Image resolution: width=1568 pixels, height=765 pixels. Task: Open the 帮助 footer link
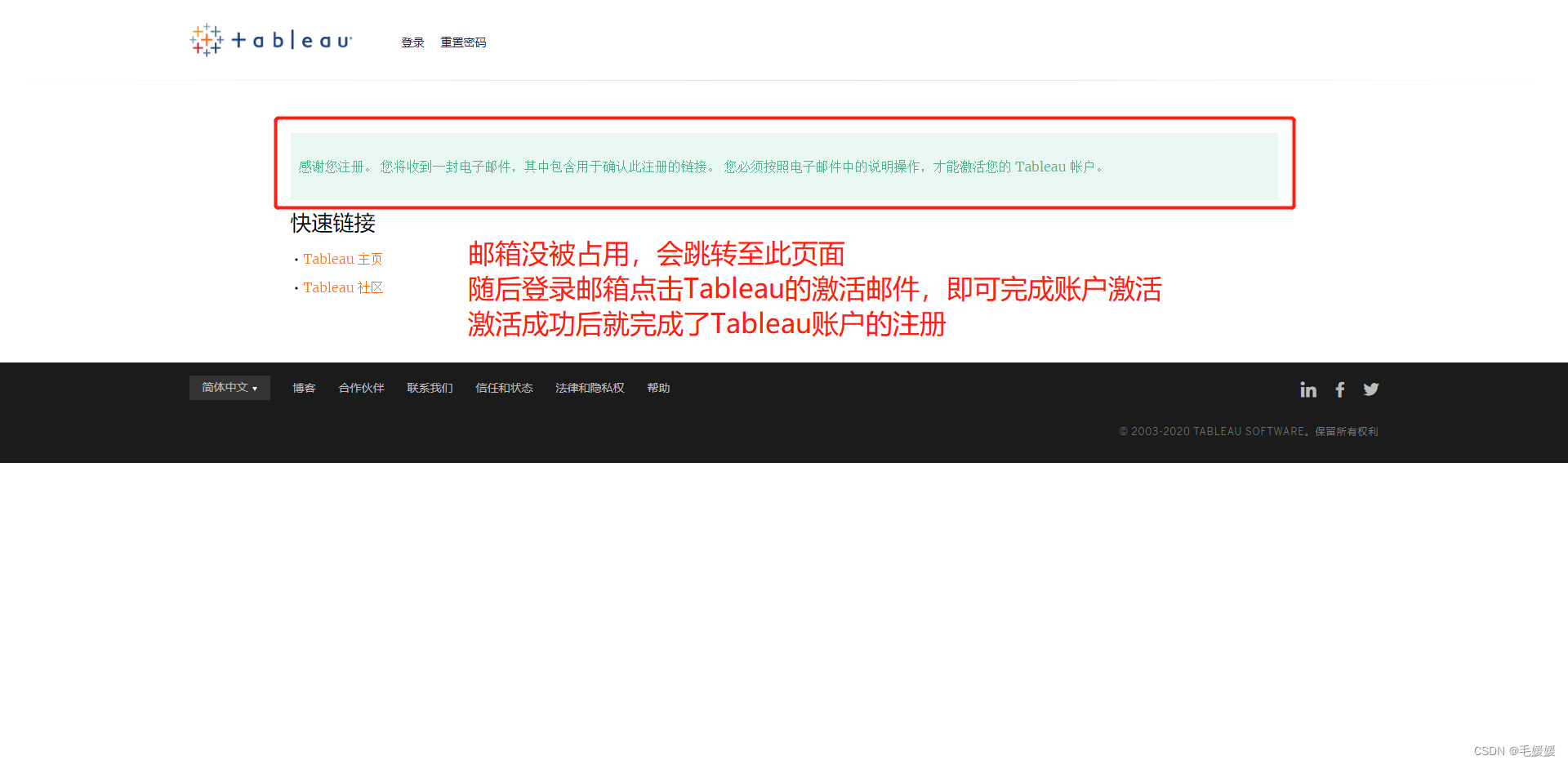pos(658,388)
